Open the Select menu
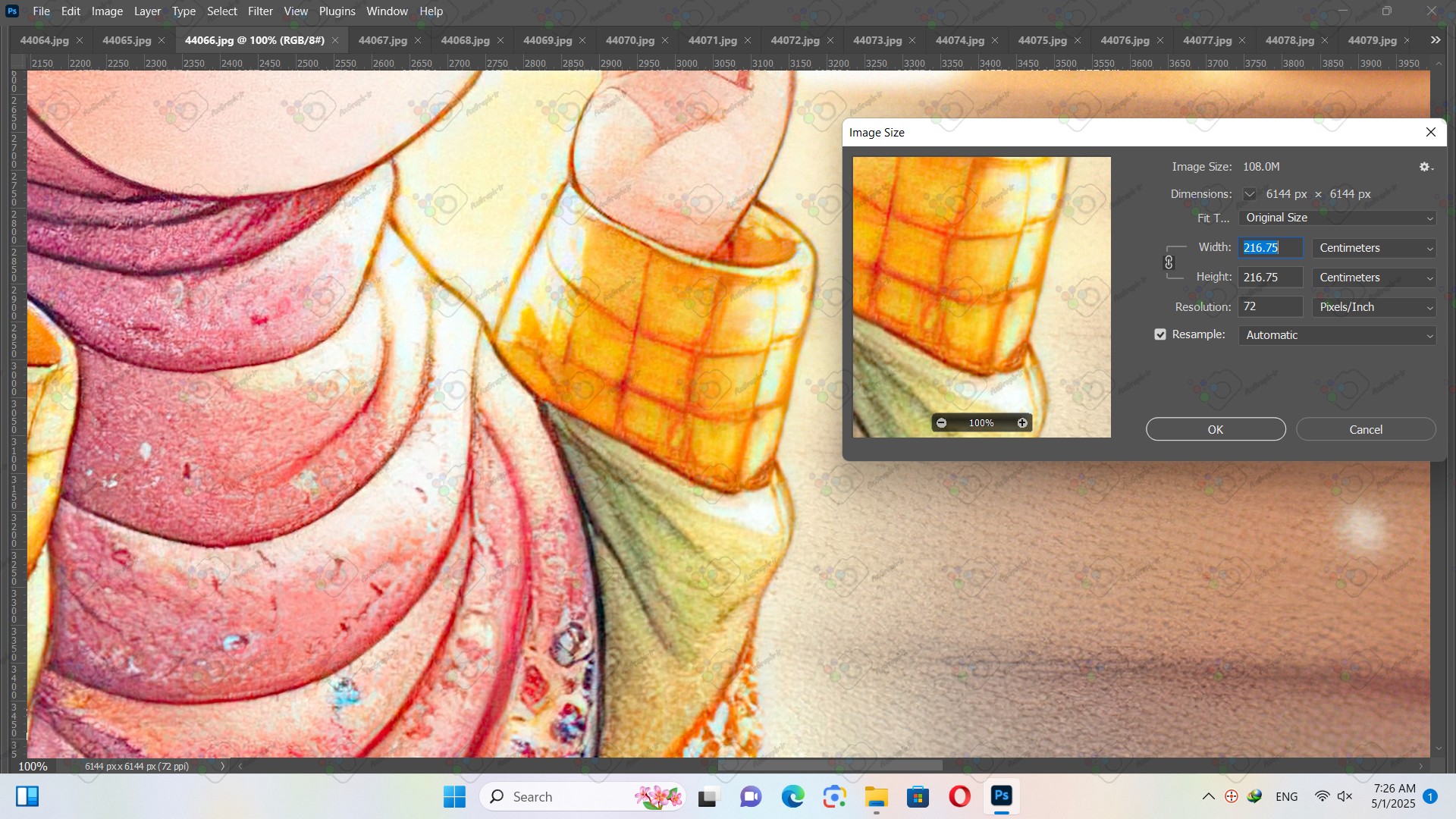The image size is (1456, 819). click(222, 11)
